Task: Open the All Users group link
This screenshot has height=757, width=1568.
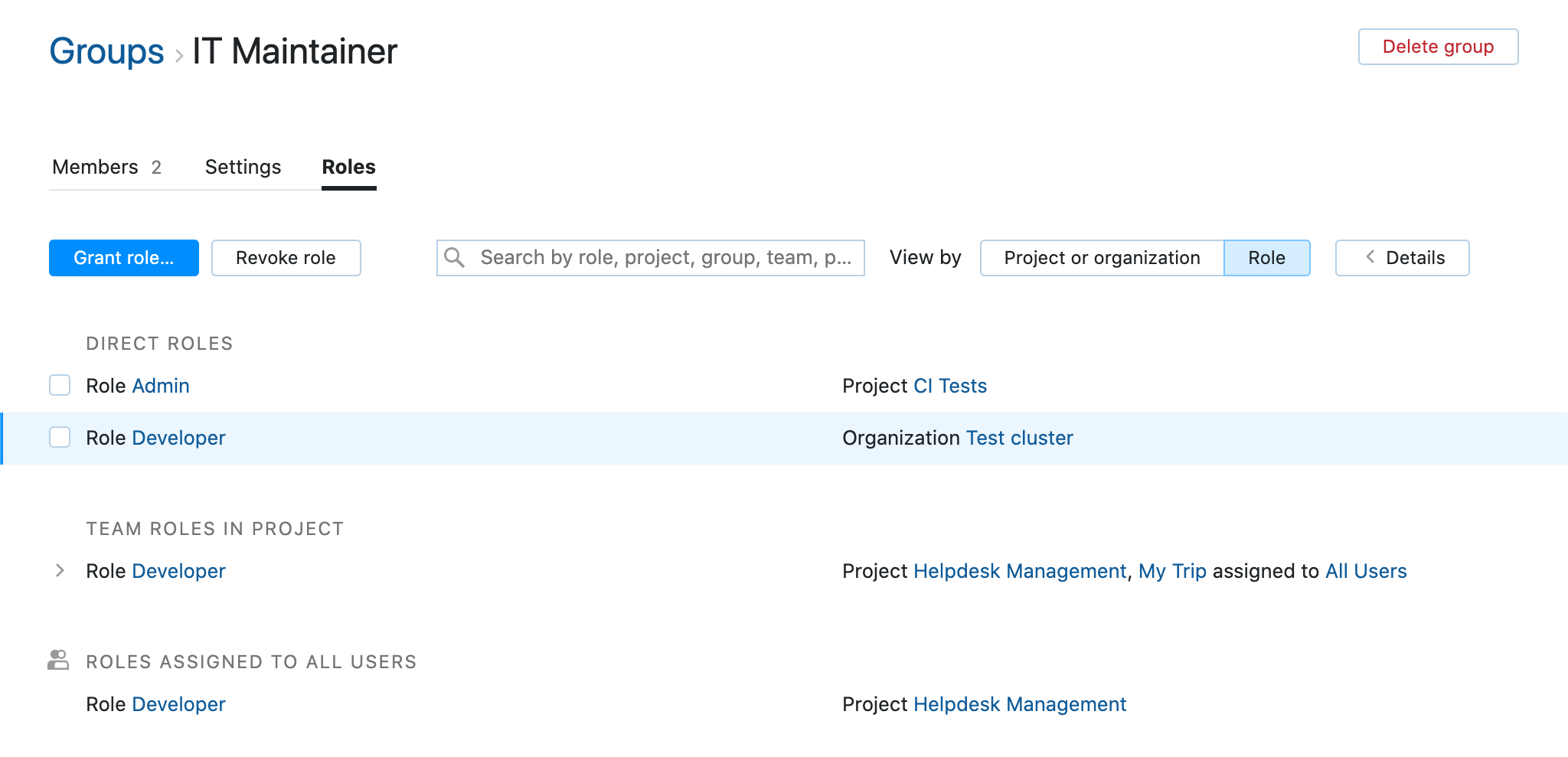Action: 1365,571
